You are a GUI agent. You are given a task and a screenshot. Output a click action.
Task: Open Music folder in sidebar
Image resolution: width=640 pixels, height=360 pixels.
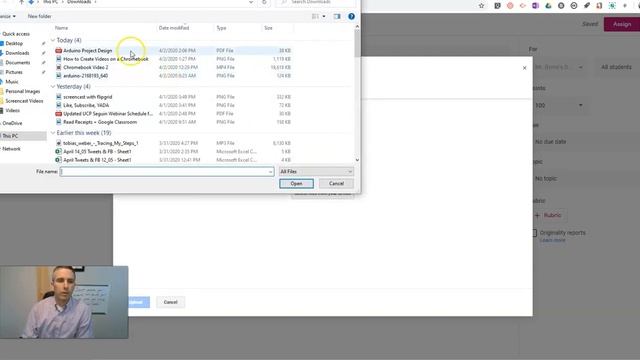click(12, 82)
